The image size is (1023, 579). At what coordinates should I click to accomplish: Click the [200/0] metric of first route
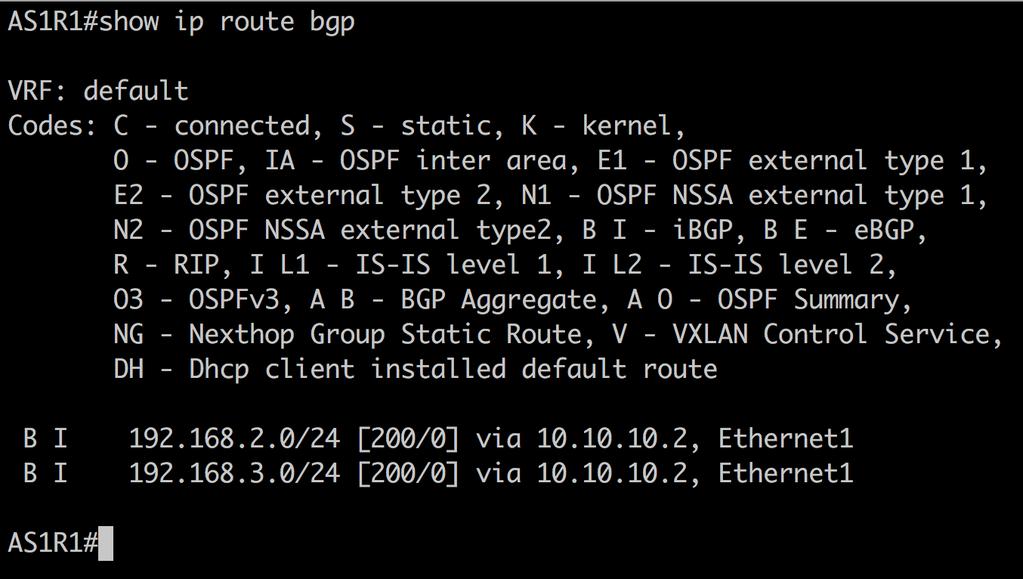click(408, 438)
